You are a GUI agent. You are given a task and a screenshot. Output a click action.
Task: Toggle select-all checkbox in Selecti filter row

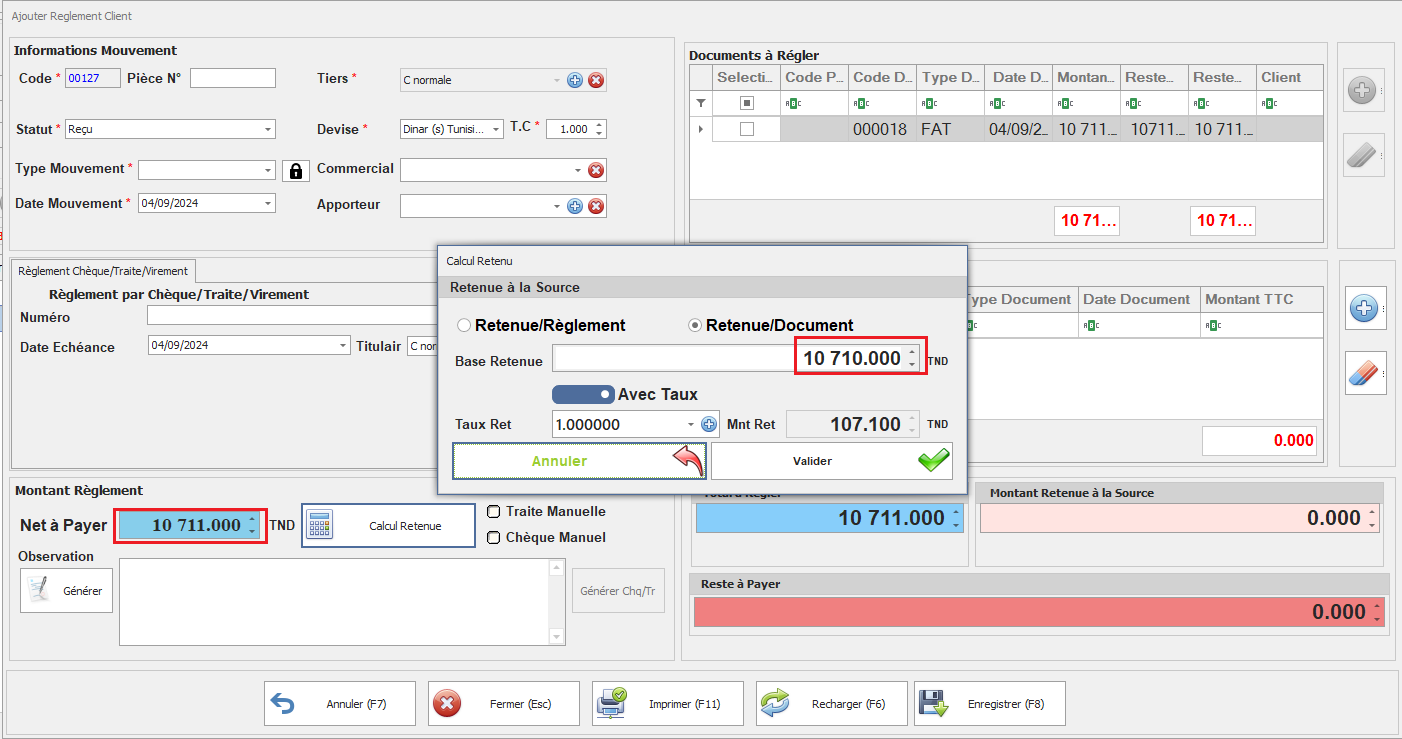point(746,103)
